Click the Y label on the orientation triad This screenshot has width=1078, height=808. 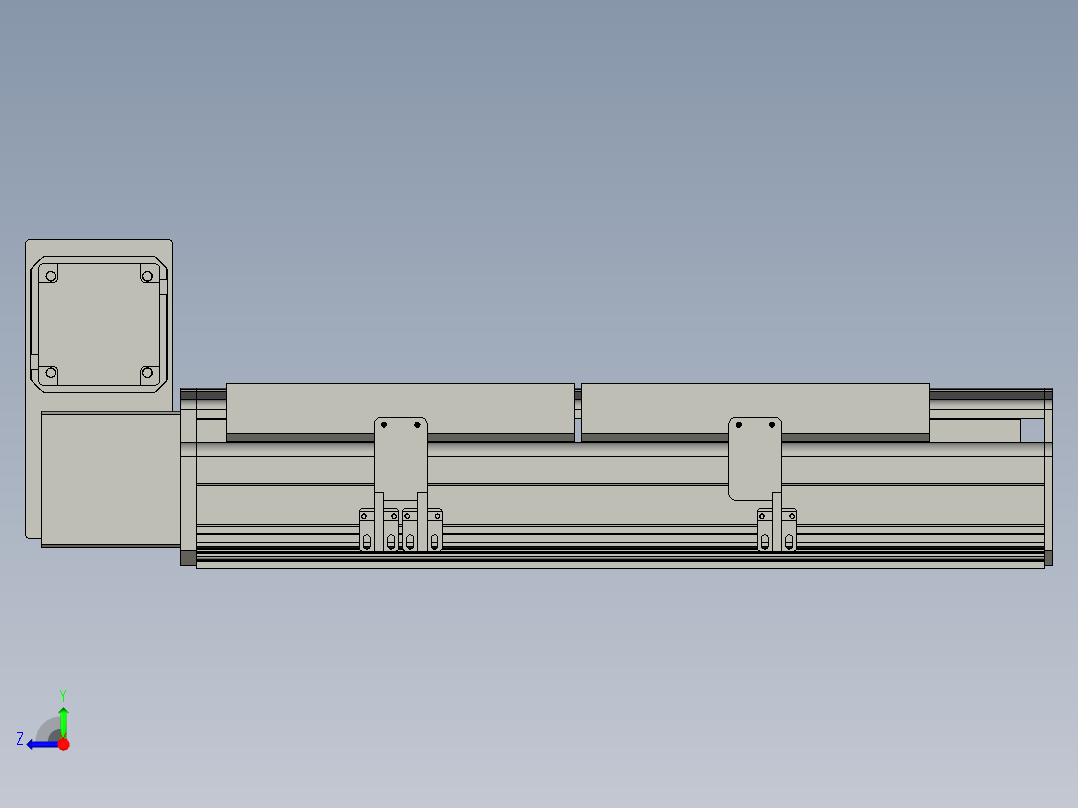click(63, 694)
